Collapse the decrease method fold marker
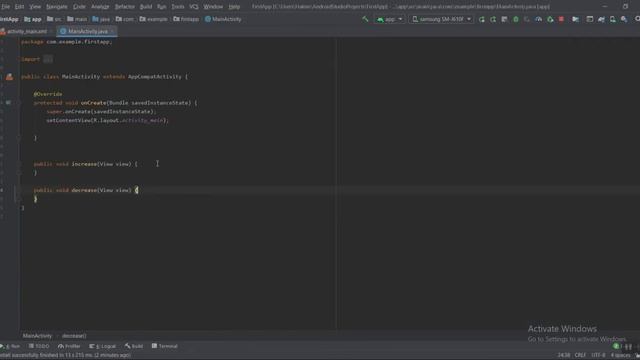Image resolution: width=640 pixels, height=360 pixels. 18,190
